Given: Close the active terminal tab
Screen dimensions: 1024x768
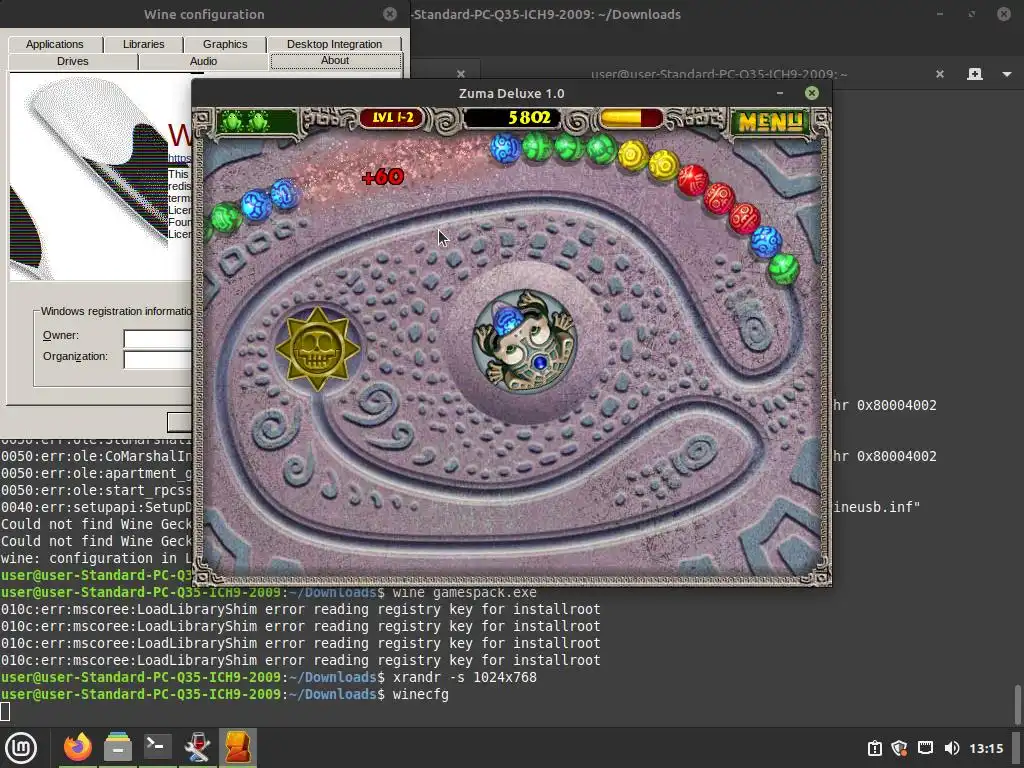Looking at the screenshot, I should (x=940, y=74).
